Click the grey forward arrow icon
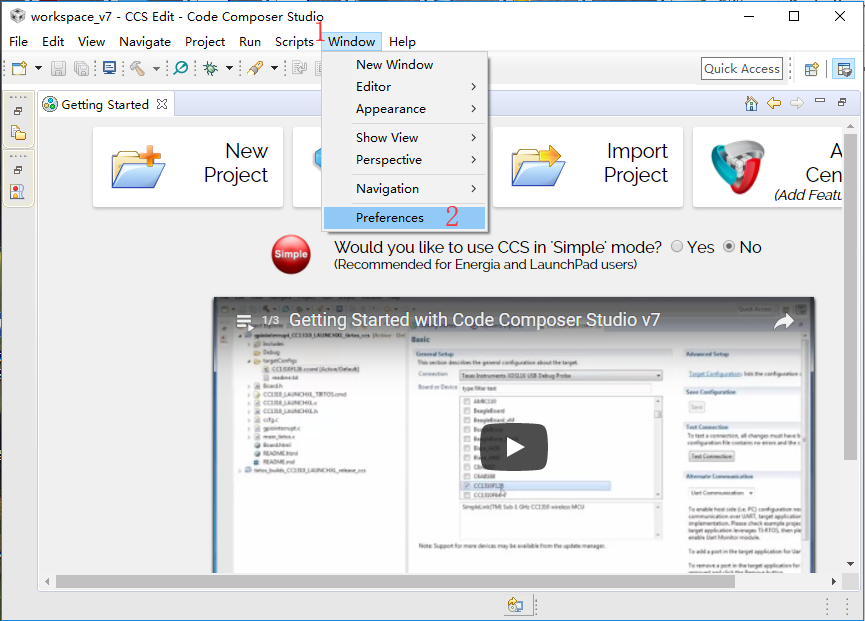 (797, 103)
